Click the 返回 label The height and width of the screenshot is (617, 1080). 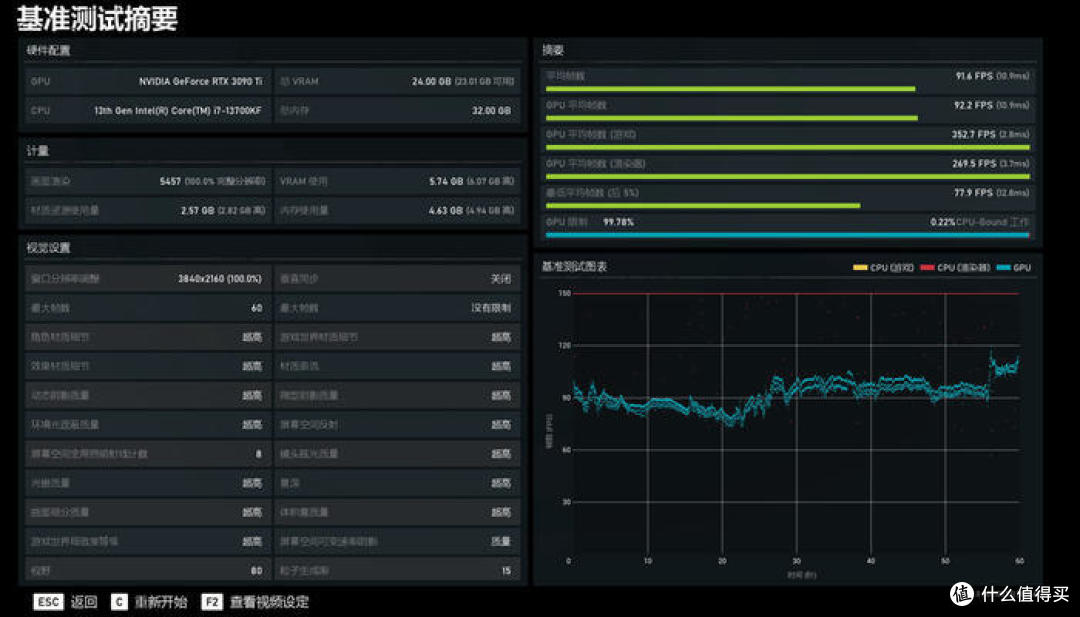tap(84, 602)
